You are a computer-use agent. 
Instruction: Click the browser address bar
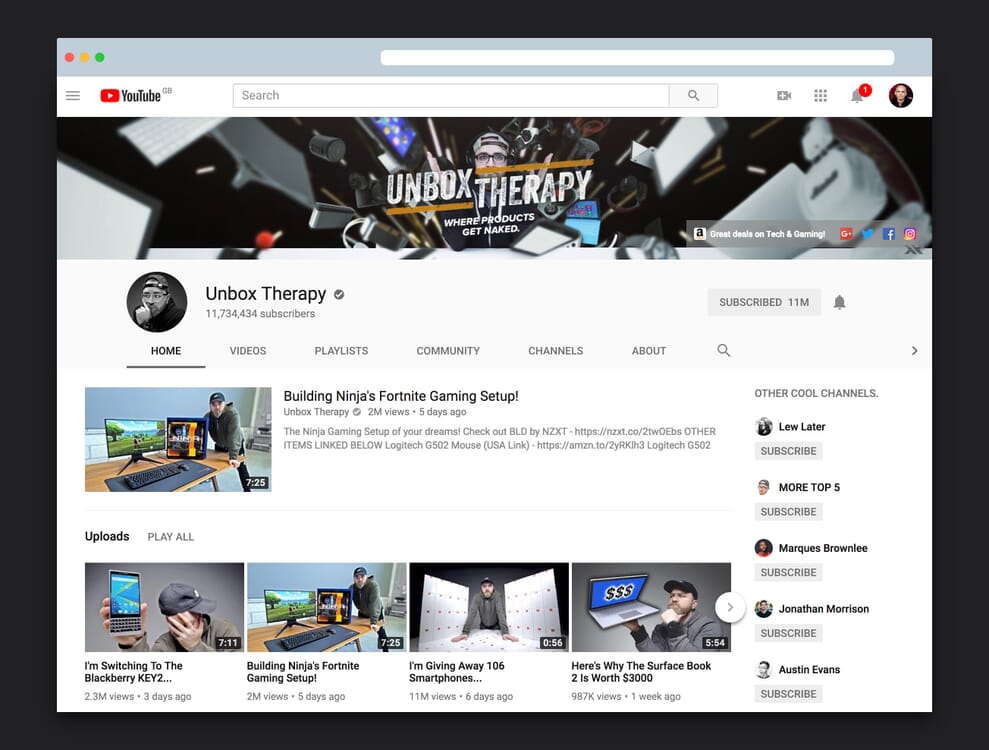pos(637,57)
